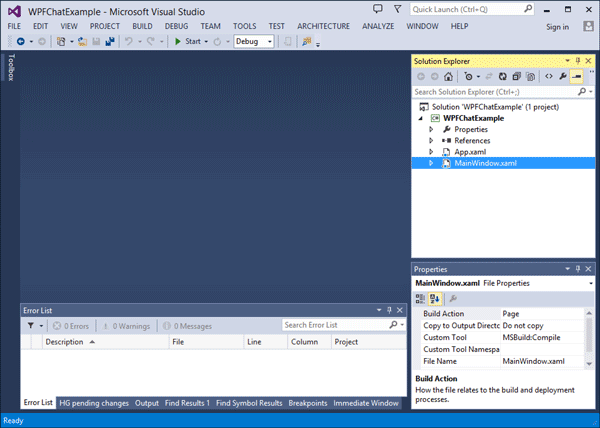This screenshot has height=428, width=600.
Task: Click the account picture icon beside Sign in
Action: pos(588,26)
